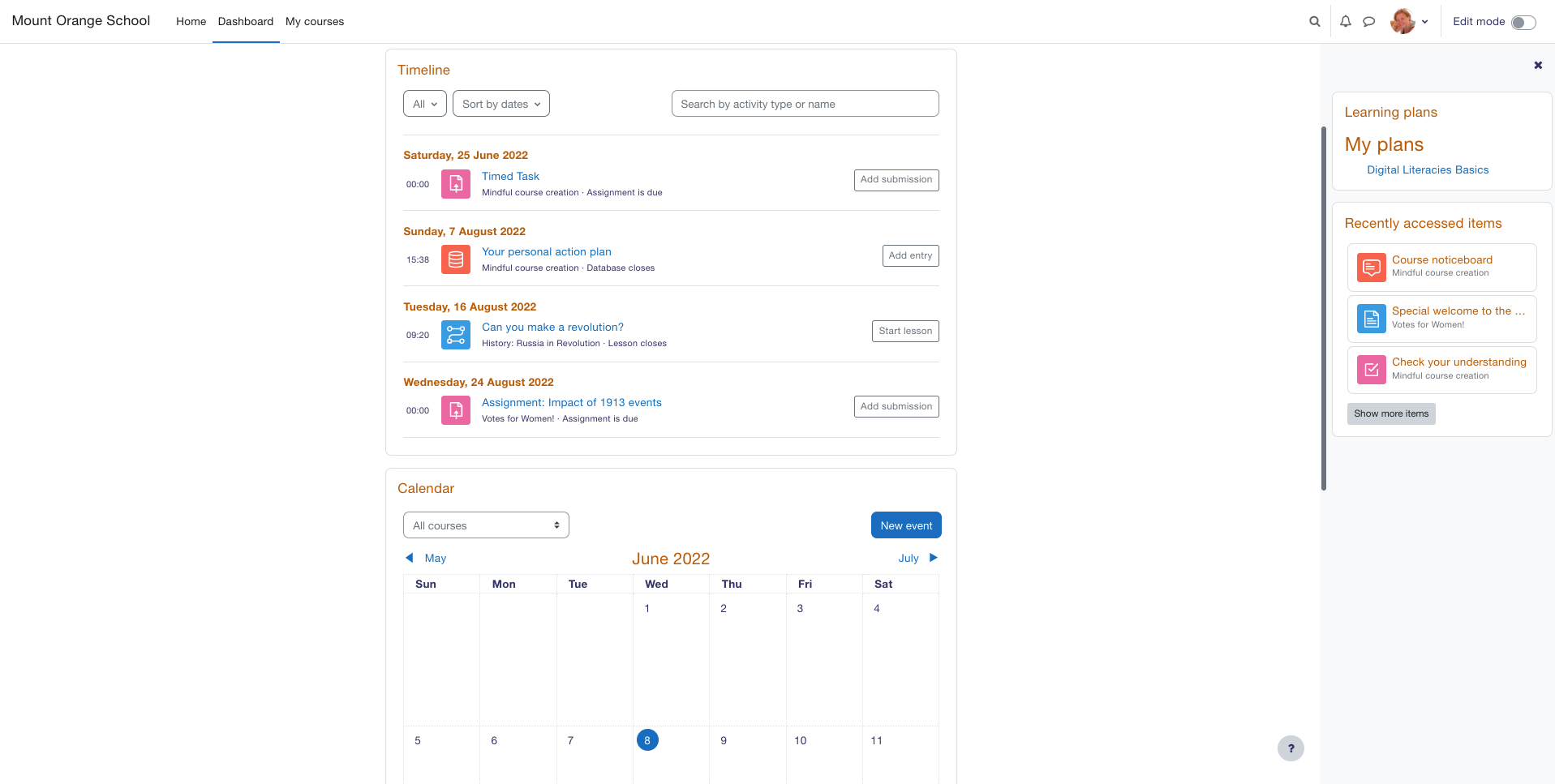Open the search magnifier icon
Screen dimensions: 1555x784
tap(1314, 22)
